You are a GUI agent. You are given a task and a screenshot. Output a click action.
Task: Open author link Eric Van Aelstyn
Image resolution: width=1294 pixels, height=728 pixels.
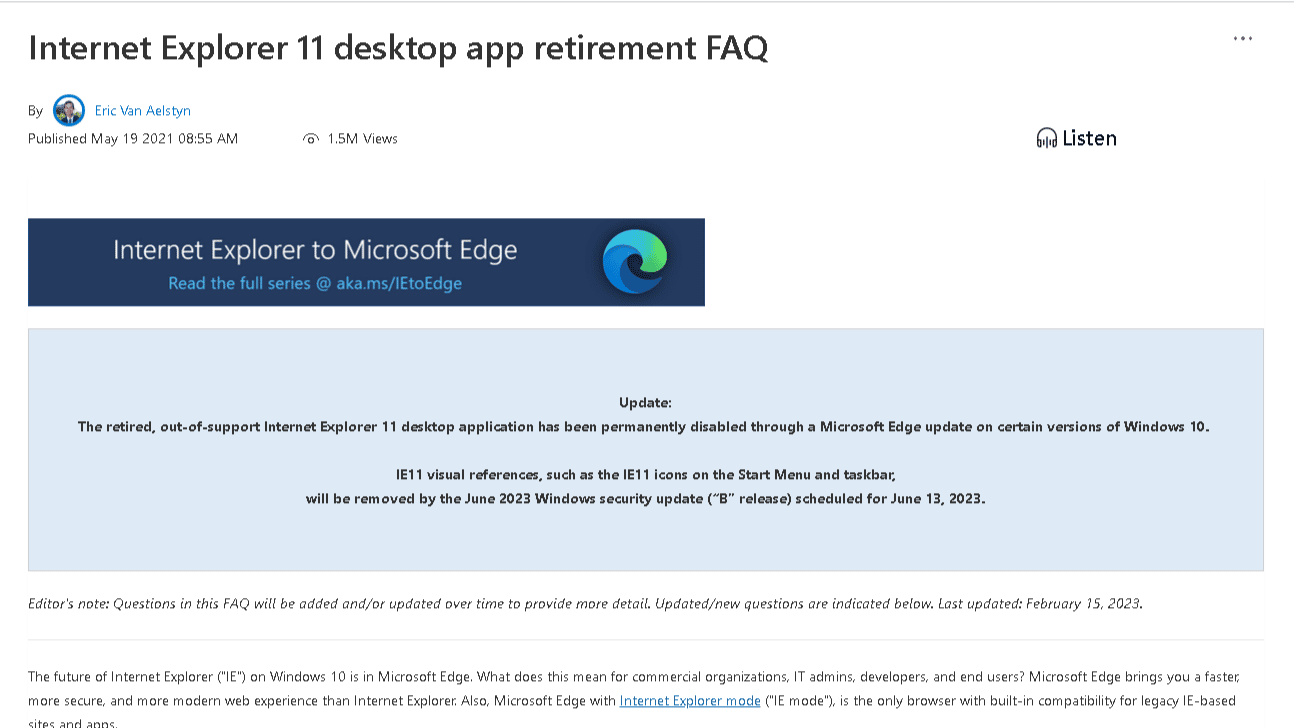[x=143, y=111]
